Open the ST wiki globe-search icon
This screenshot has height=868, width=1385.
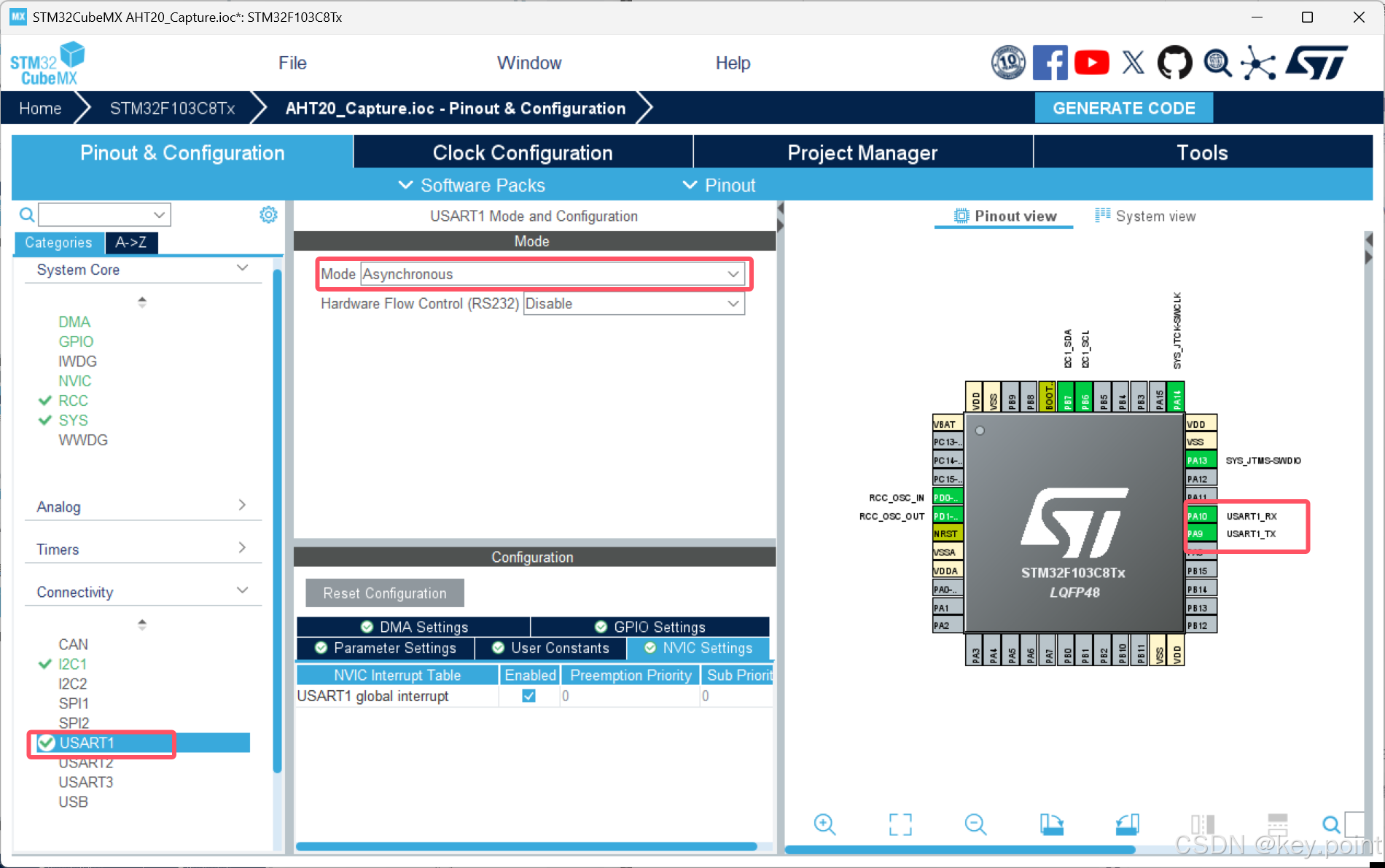(1217, 63)
